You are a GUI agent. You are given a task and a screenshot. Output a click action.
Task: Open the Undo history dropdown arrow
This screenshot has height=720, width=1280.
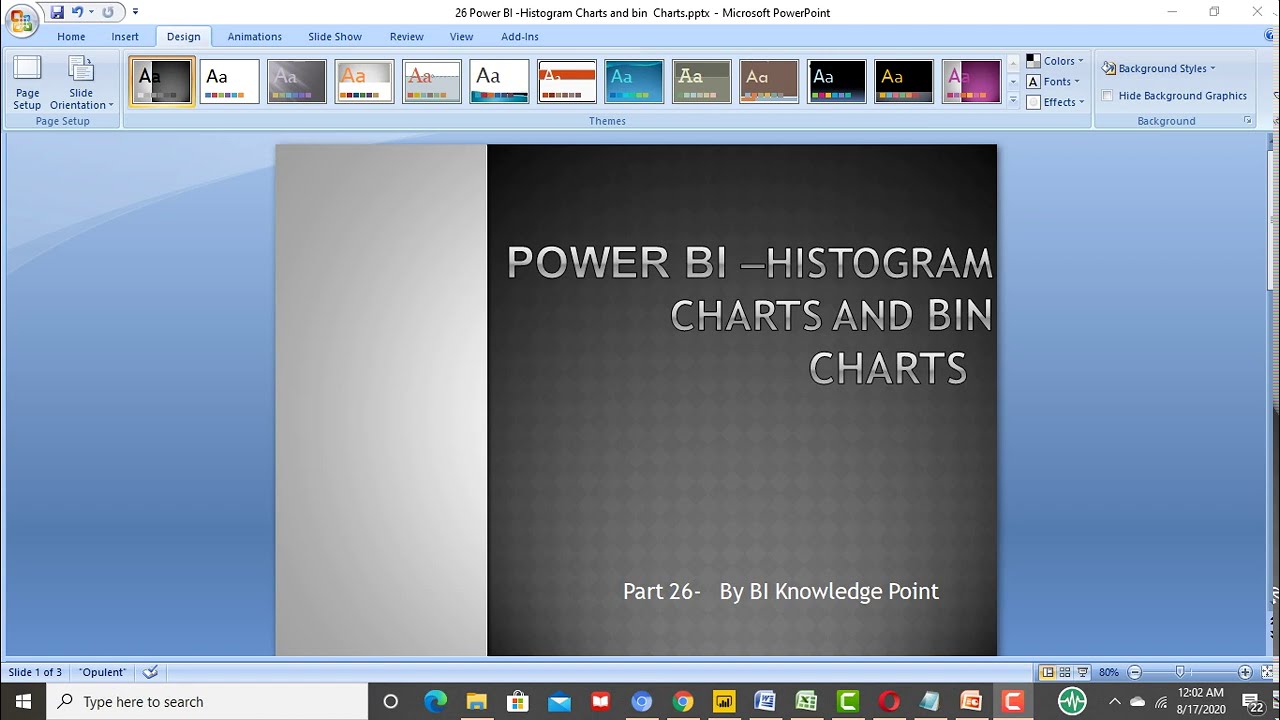point(91,12)
